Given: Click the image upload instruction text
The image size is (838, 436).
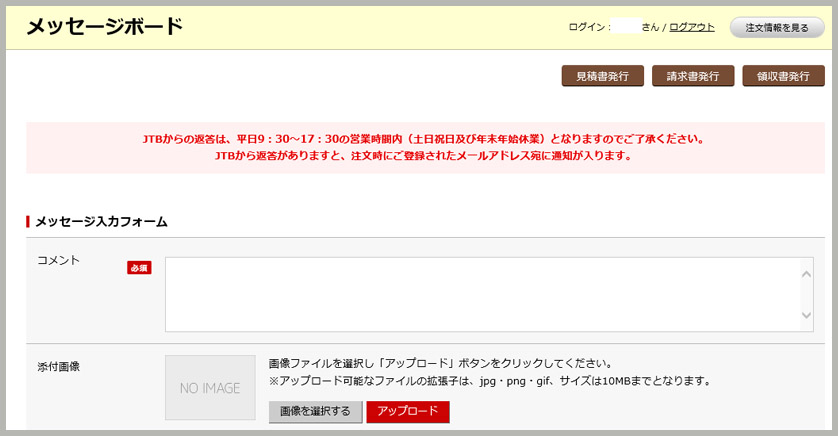Looking at the screenshot, I should (440, 363).
